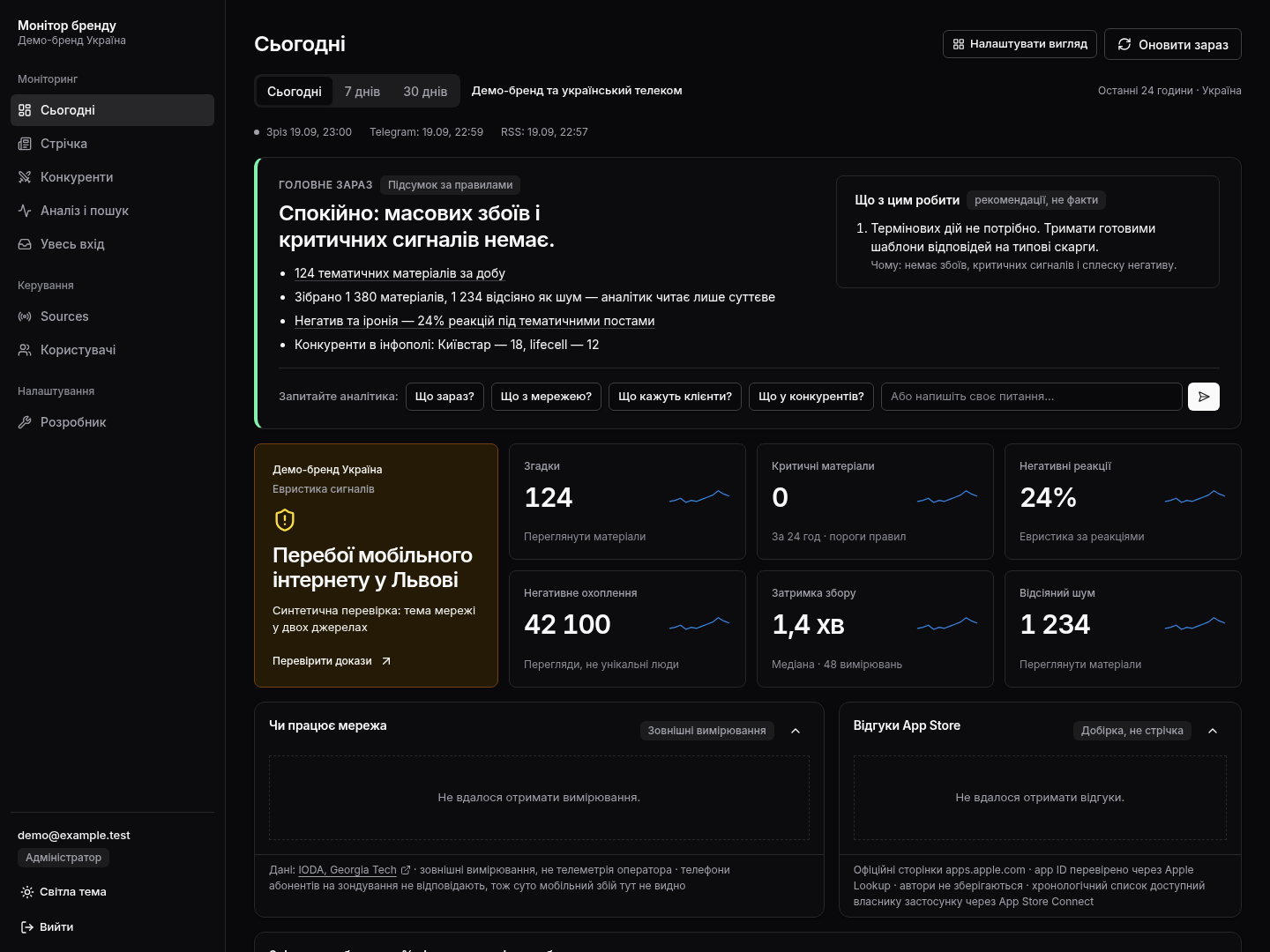Click the Негативні реакції 24% card
1270x952 pixels.
pos(1123,502)
